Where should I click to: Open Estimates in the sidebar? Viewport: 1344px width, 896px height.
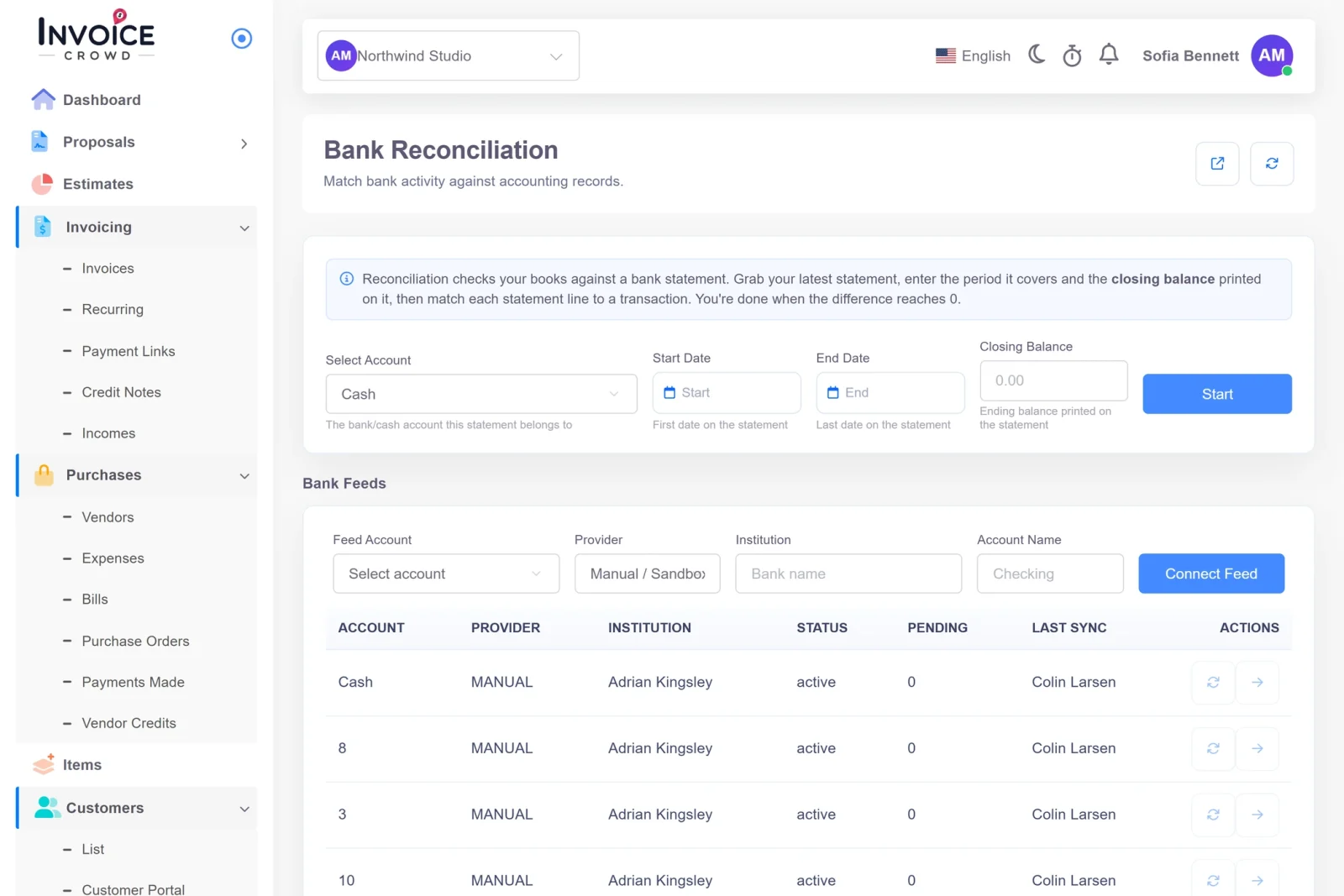point(97,184)
